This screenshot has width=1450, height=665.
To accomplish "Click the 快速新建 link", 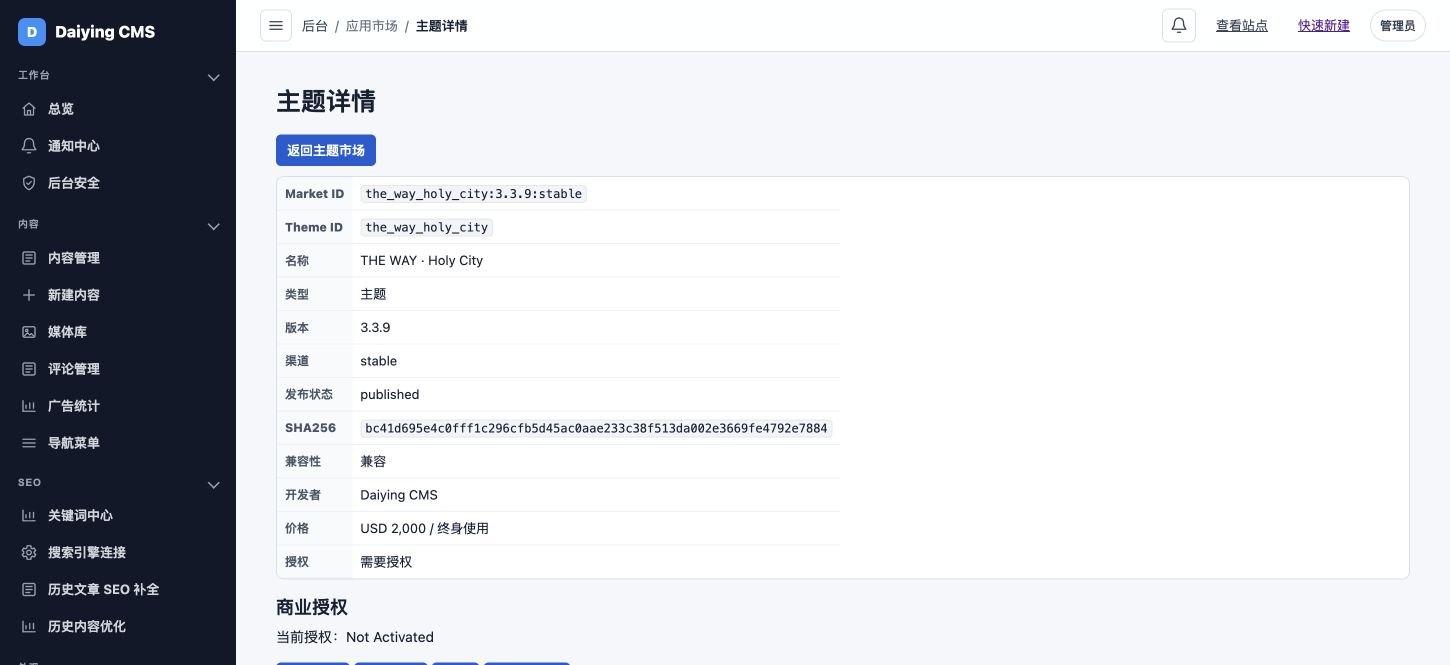I will tap(1324, 26).
